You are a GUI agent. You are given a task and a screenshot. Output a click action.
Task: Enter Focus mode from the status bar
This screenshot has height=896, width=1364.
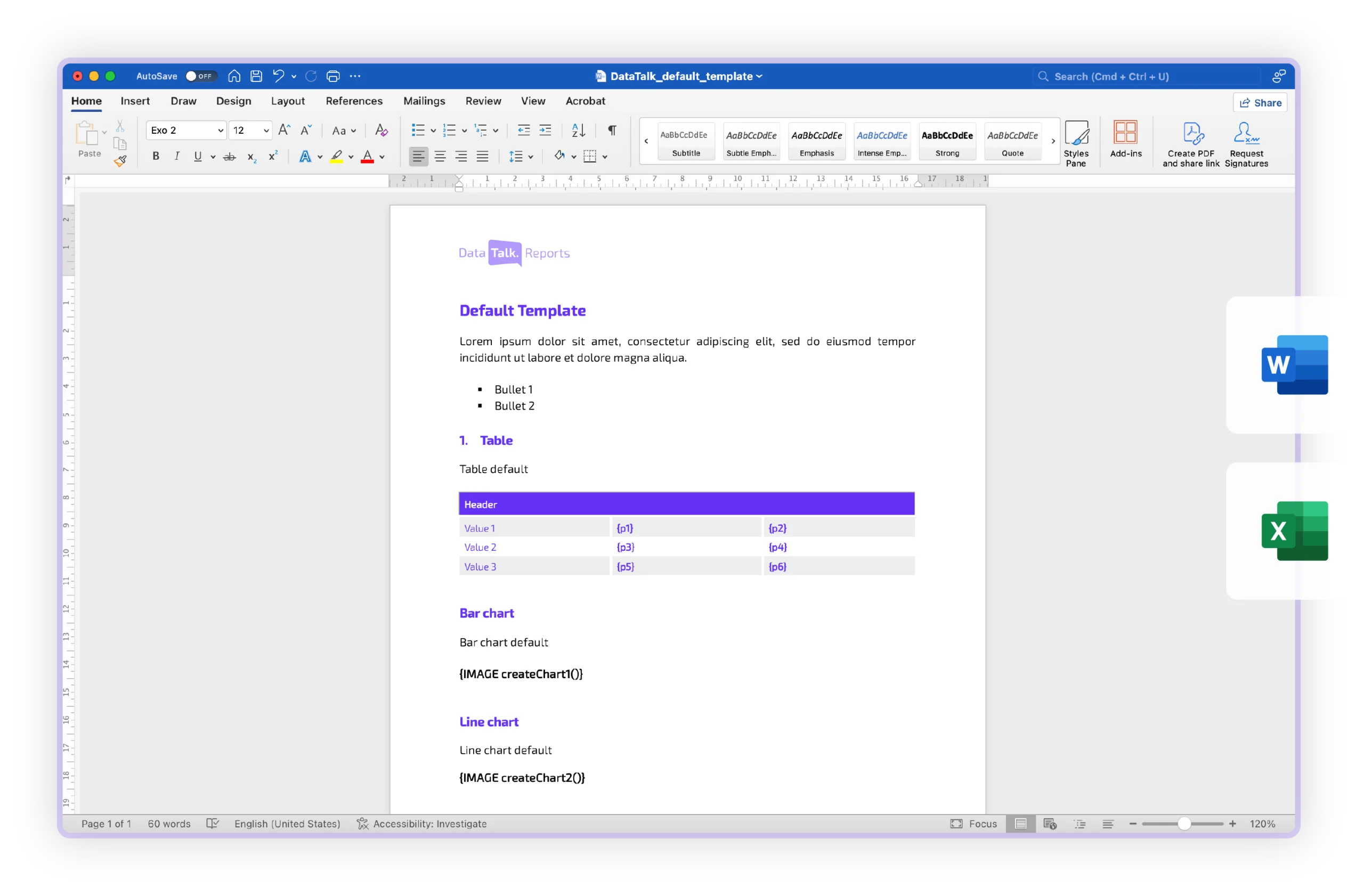pos(973,824)
